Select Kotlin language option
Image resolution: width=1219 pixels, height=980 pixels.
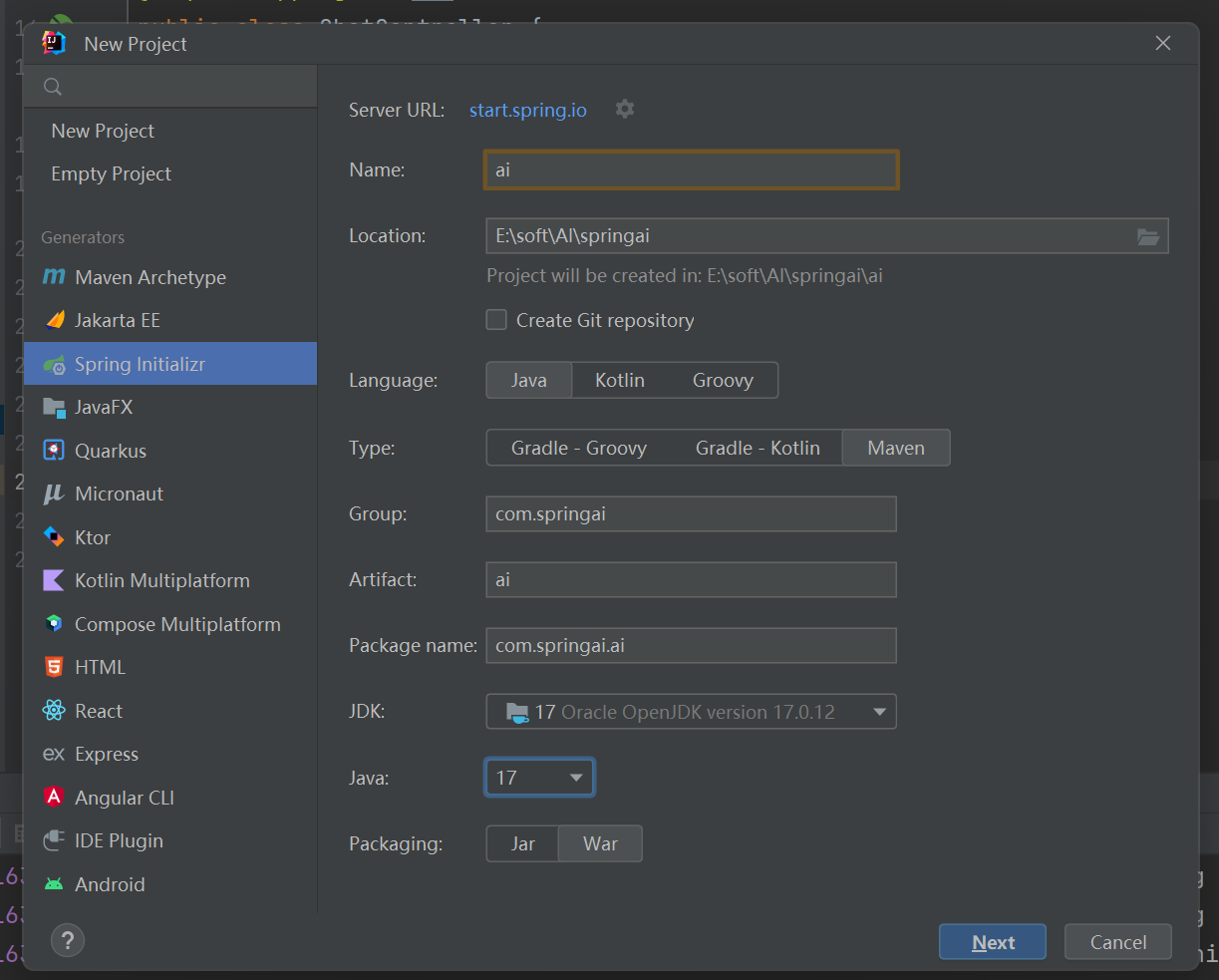tap(620, 380)
